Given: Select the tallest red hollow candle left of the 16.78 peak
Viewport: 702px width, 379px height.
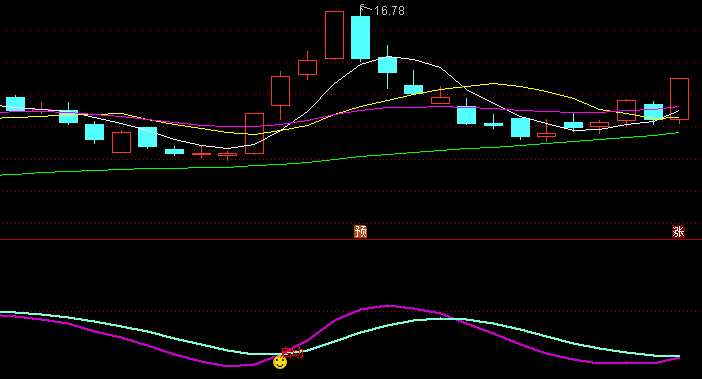Looking at the screenshot, I should coord(334,35).
